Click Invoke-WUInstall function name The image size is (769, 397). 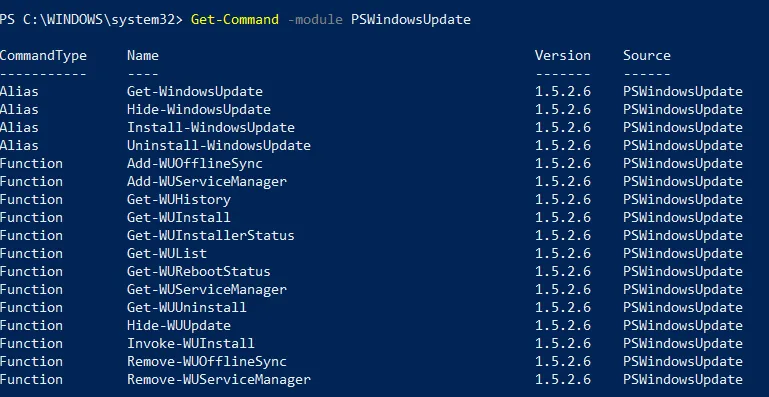[x=191, y=344]
